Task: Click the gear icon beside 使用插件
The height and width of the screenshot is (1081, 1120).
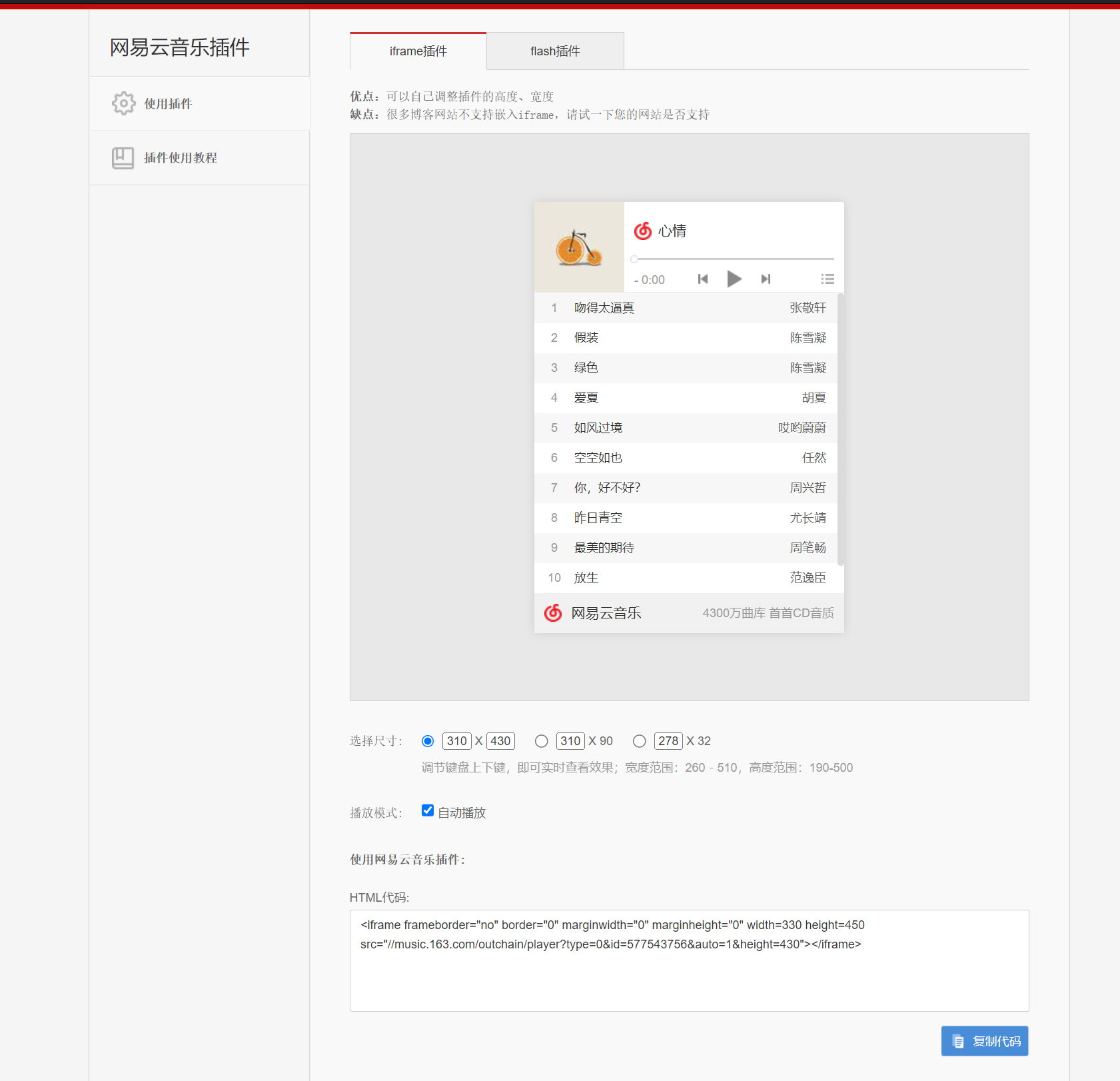Action: pos(124,103)
